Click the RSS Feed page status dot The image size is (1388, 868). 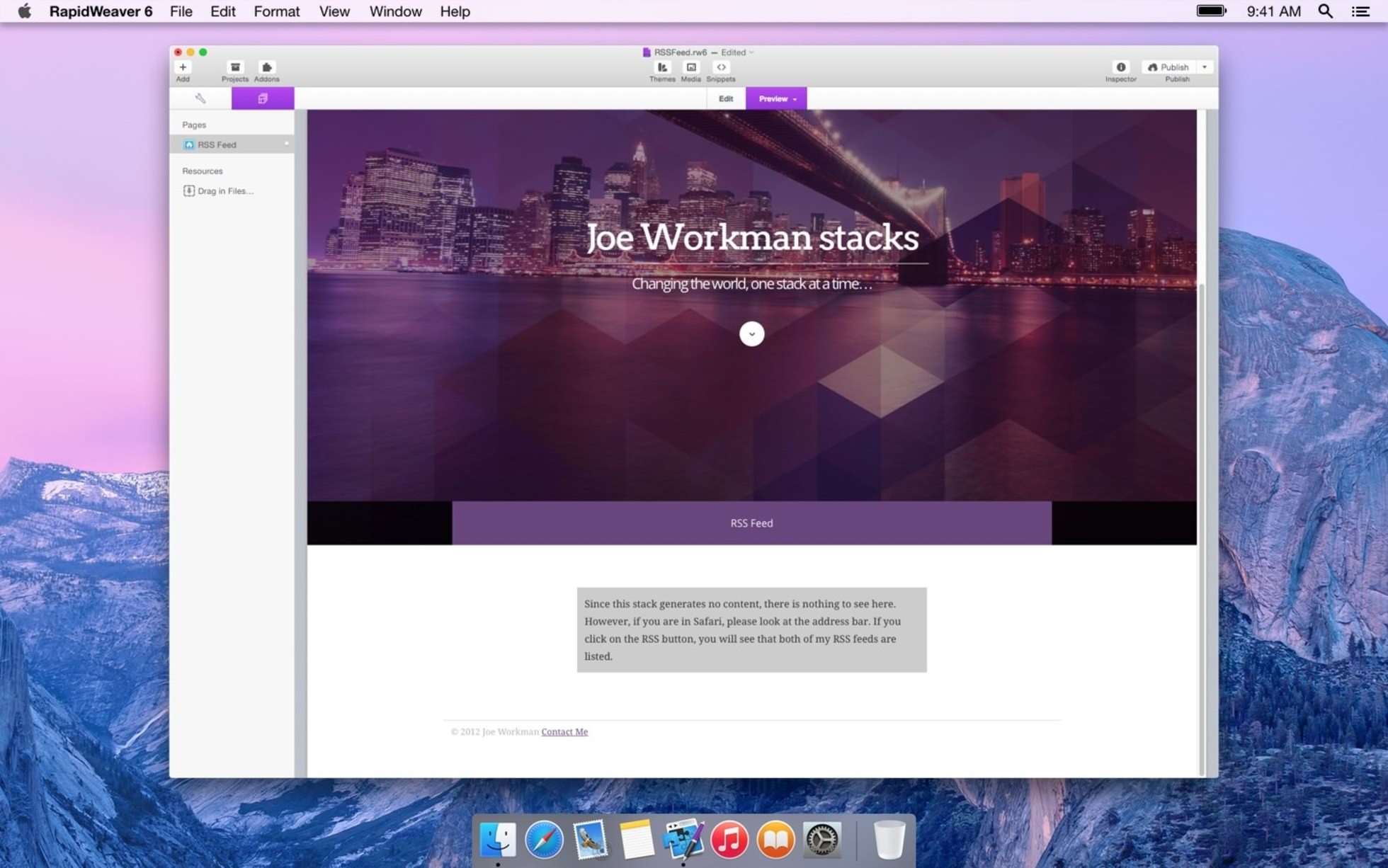287,144
